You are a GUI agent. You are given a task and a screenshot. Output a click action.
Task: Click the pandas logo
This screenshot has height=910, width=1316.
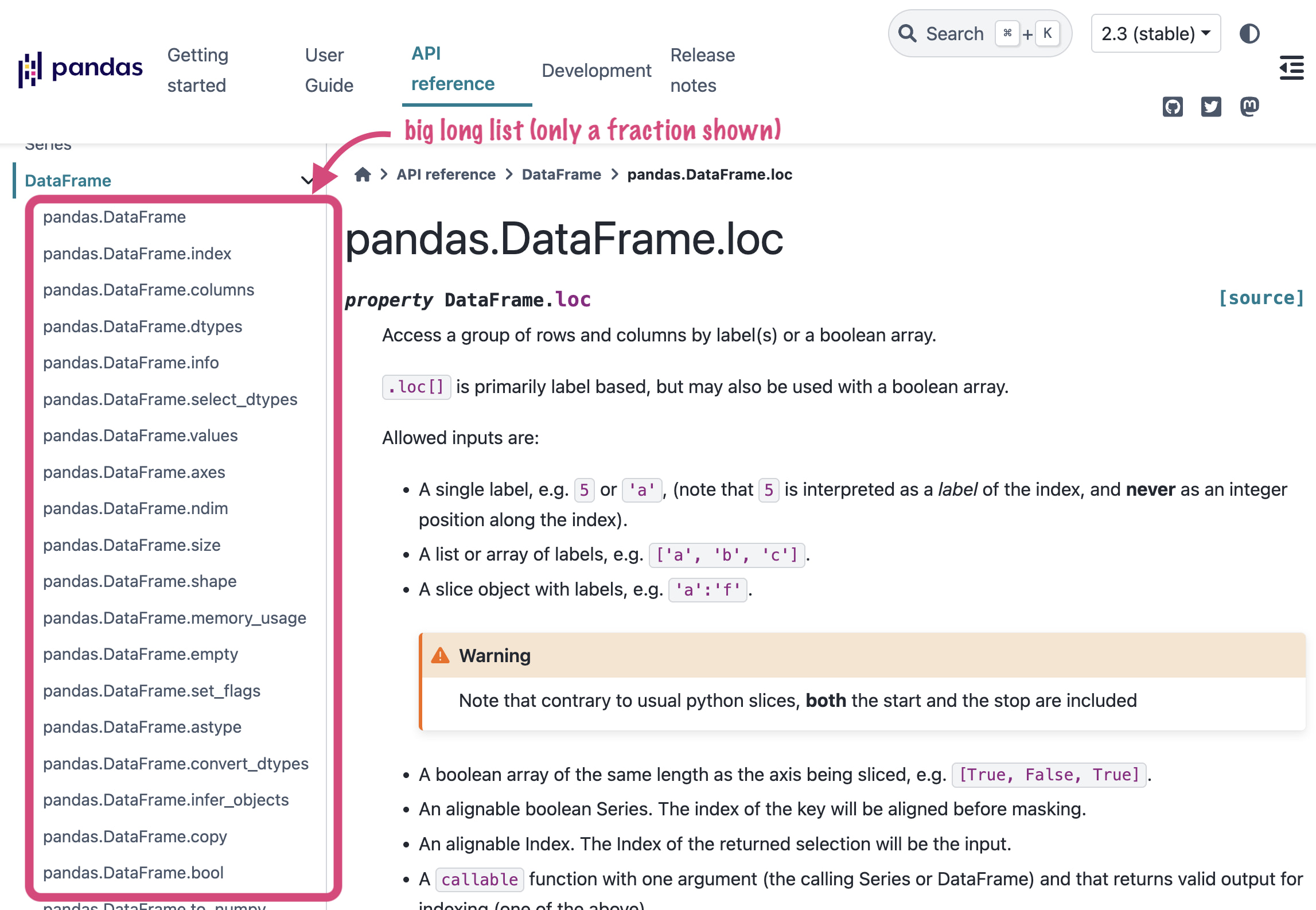[x=80, y=69]
